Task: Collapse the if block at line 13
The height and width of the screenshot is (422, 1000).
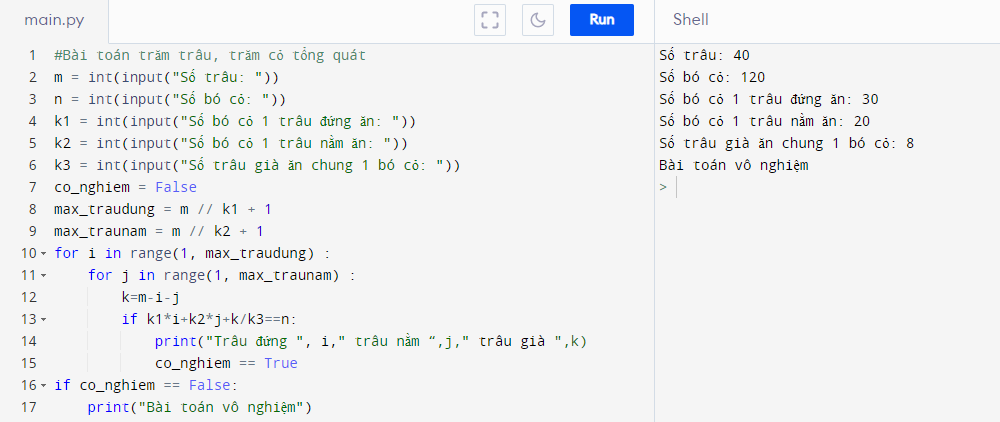Action: (43, 319)
